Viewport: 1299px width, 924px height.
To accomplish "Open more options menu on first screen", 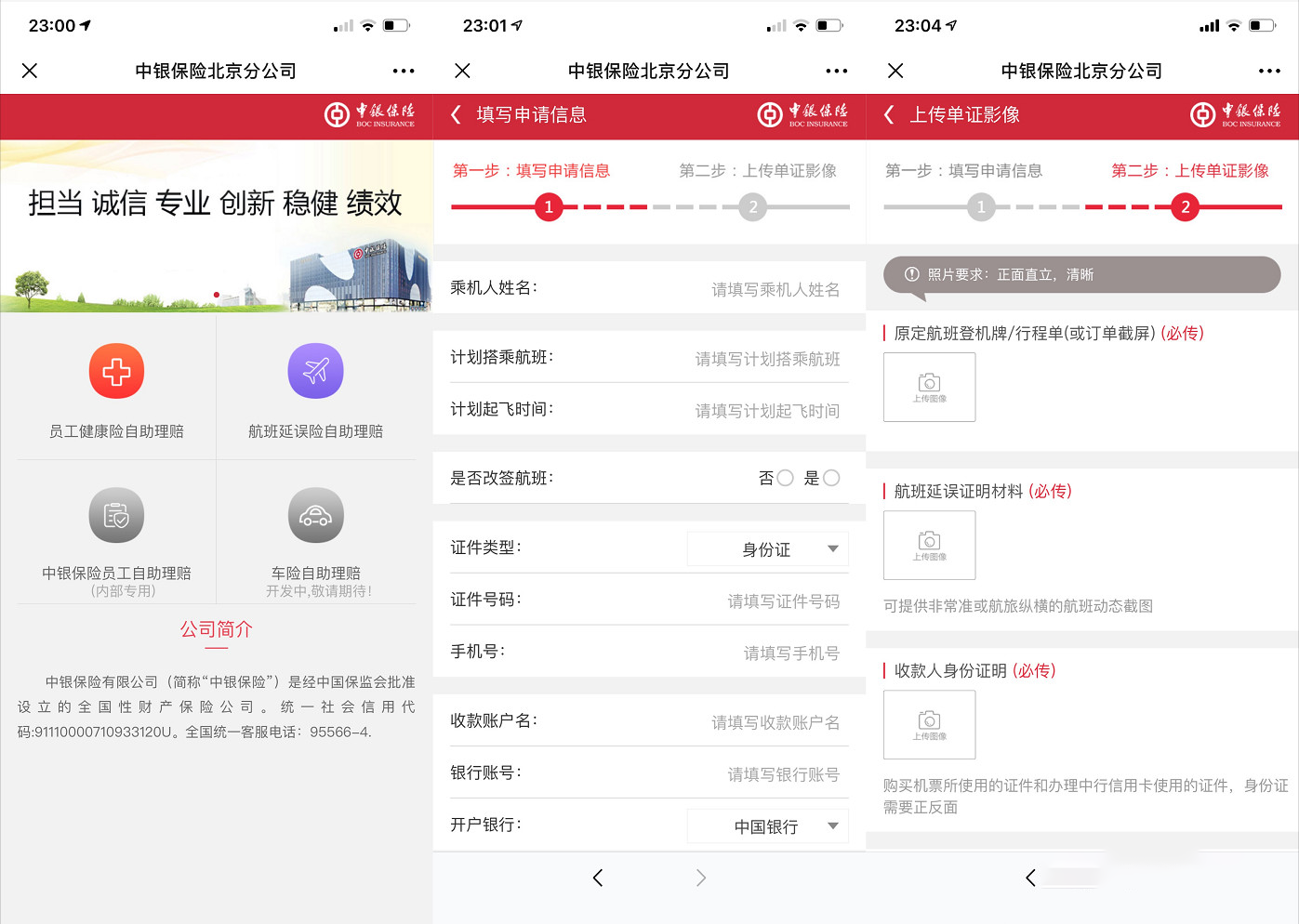I will [x=404, y=71].
